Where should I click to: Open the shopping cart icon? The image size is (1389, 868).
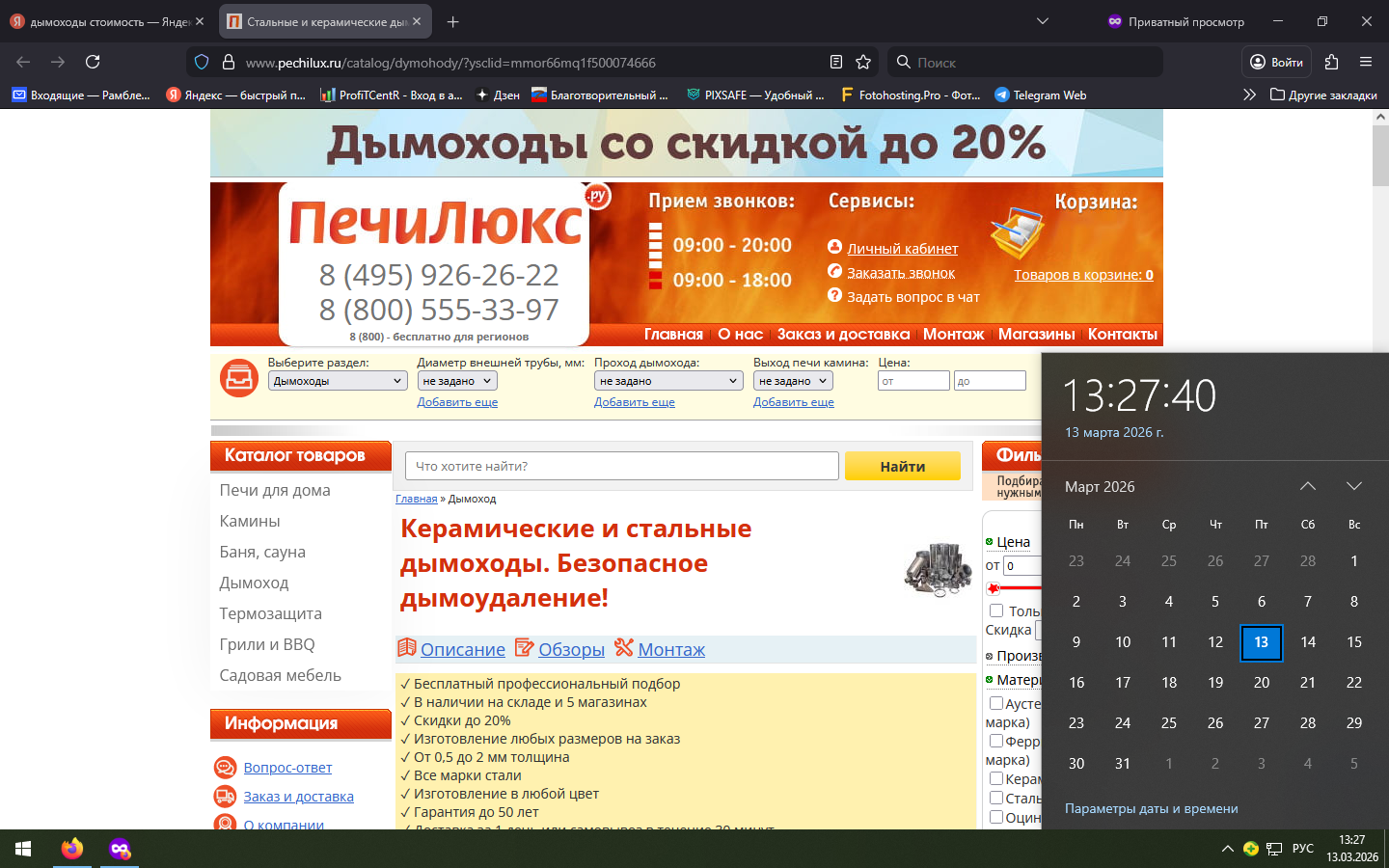(1017, 232)
